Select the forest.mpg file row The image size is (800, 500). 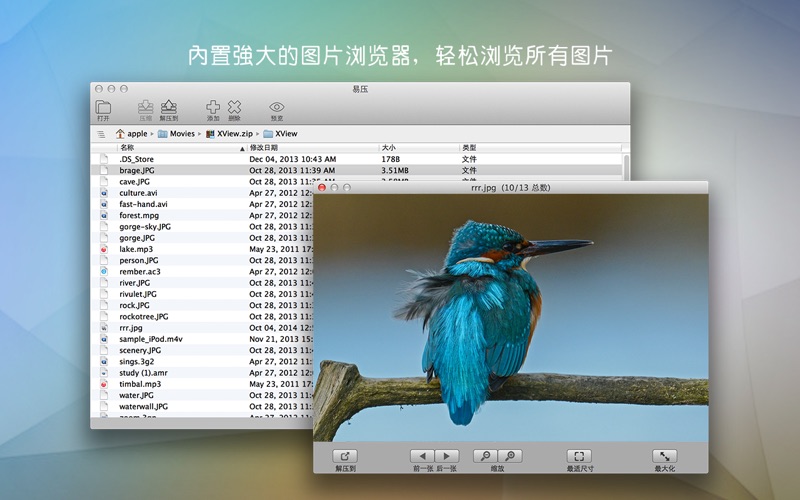tap(138, 215)
